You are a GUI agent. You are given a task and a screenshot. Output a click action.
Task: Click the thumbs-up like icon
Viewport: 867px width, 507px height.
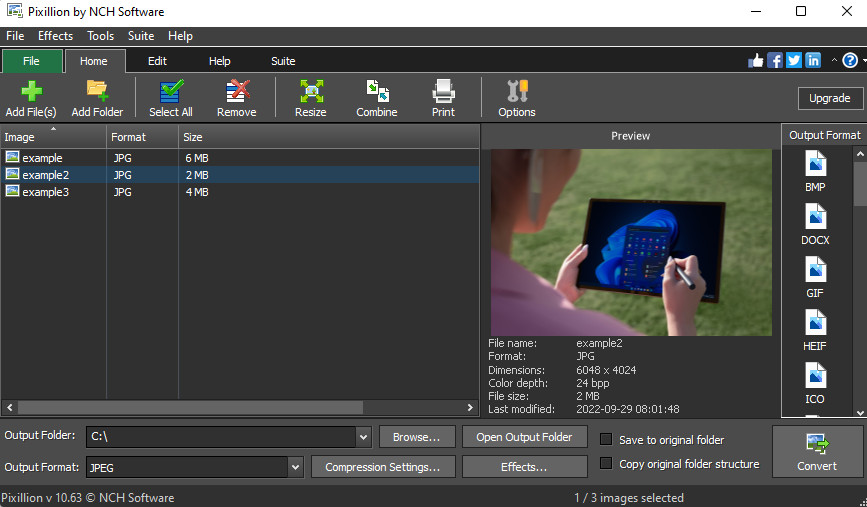[x=755, y=60]
